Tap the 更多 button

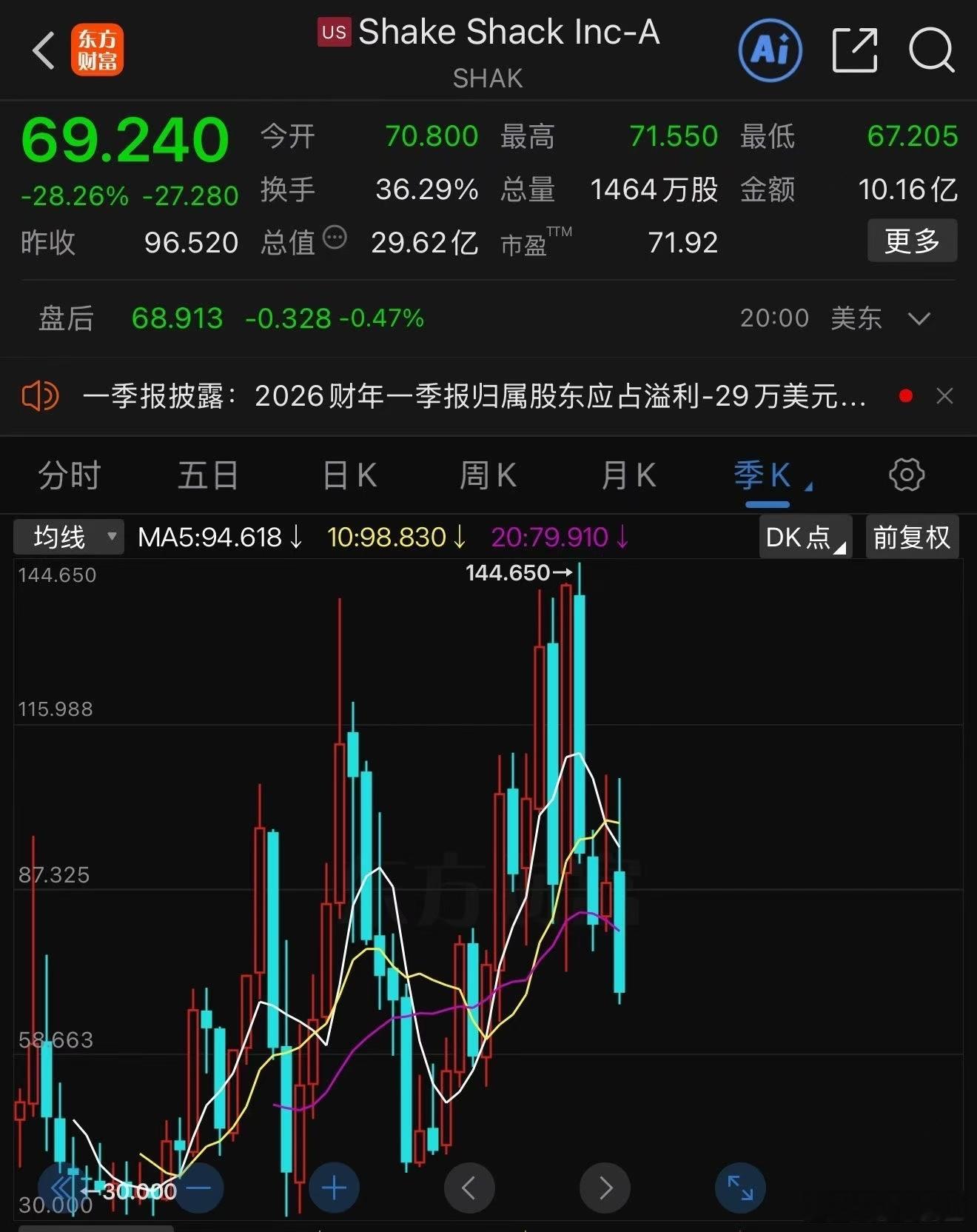pyautogui.click(x=912, y=241)
